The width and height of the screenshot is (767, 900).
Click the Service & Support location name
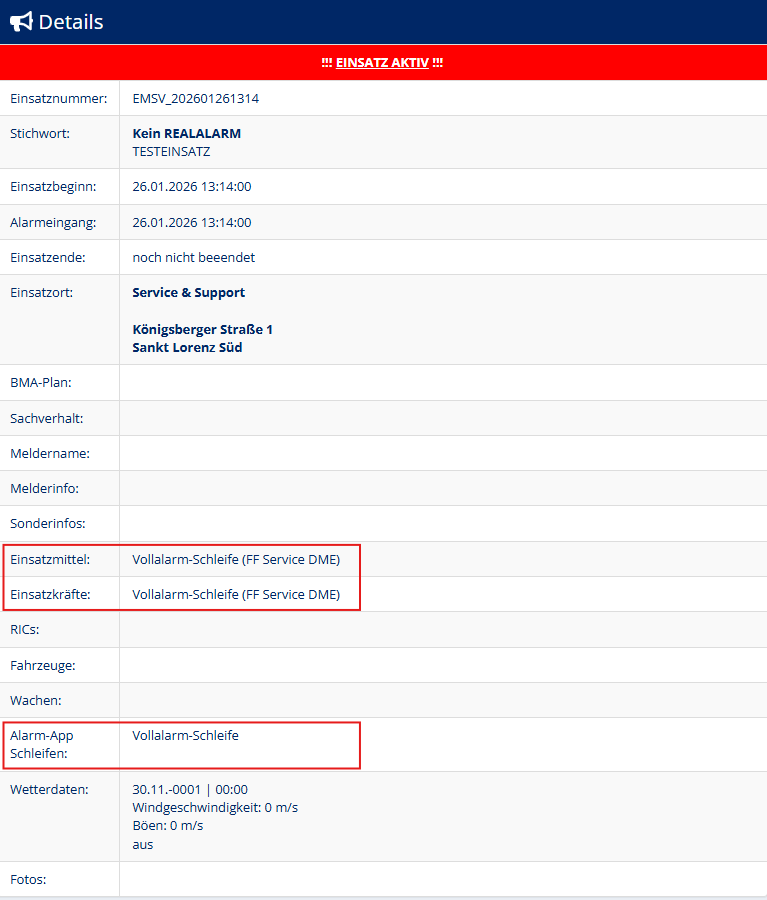pos(188,293)
